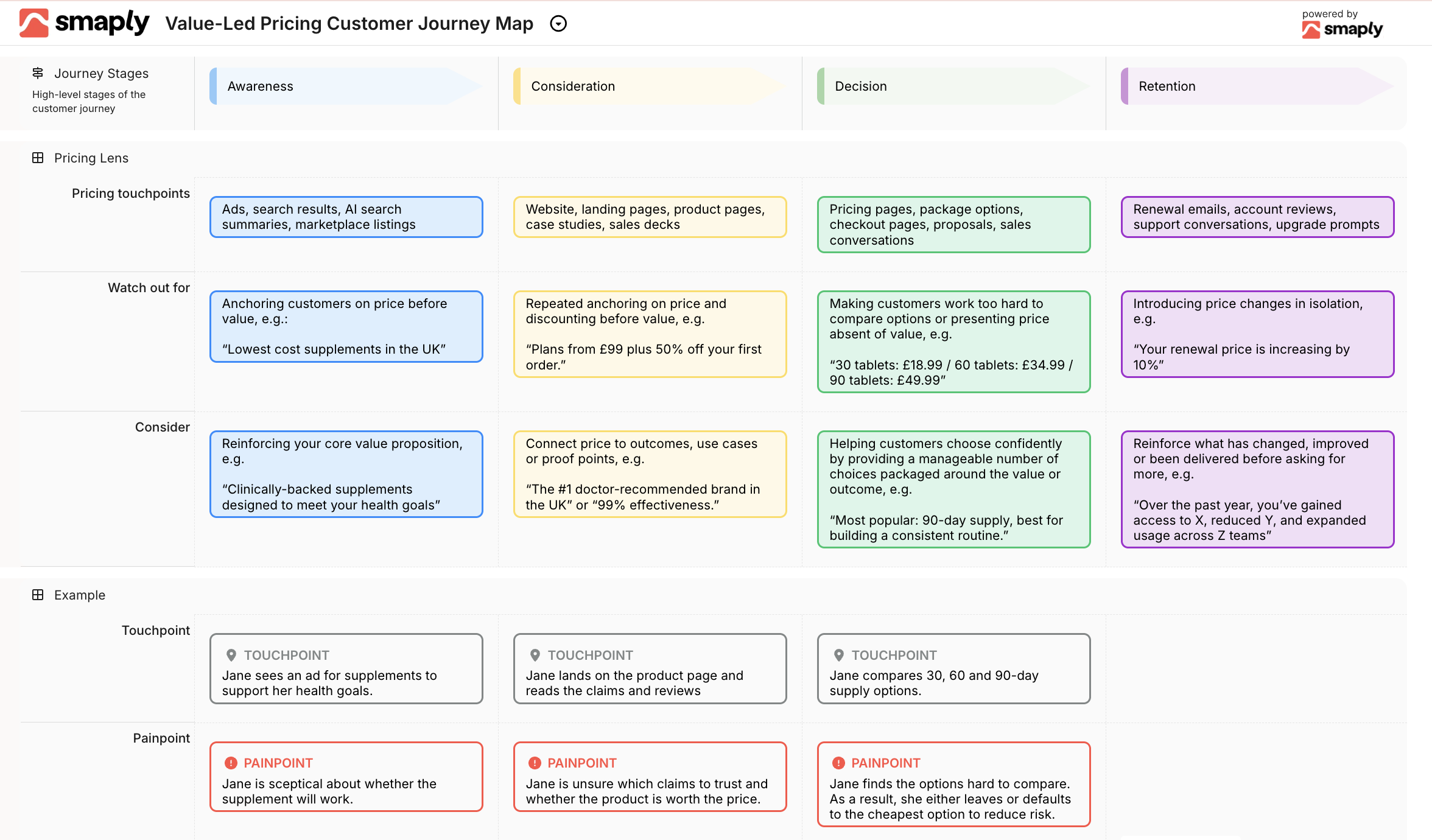1432x840 pixels.
Task: Open the #1 doctor-recommended brand card
Action: (650, 474)
